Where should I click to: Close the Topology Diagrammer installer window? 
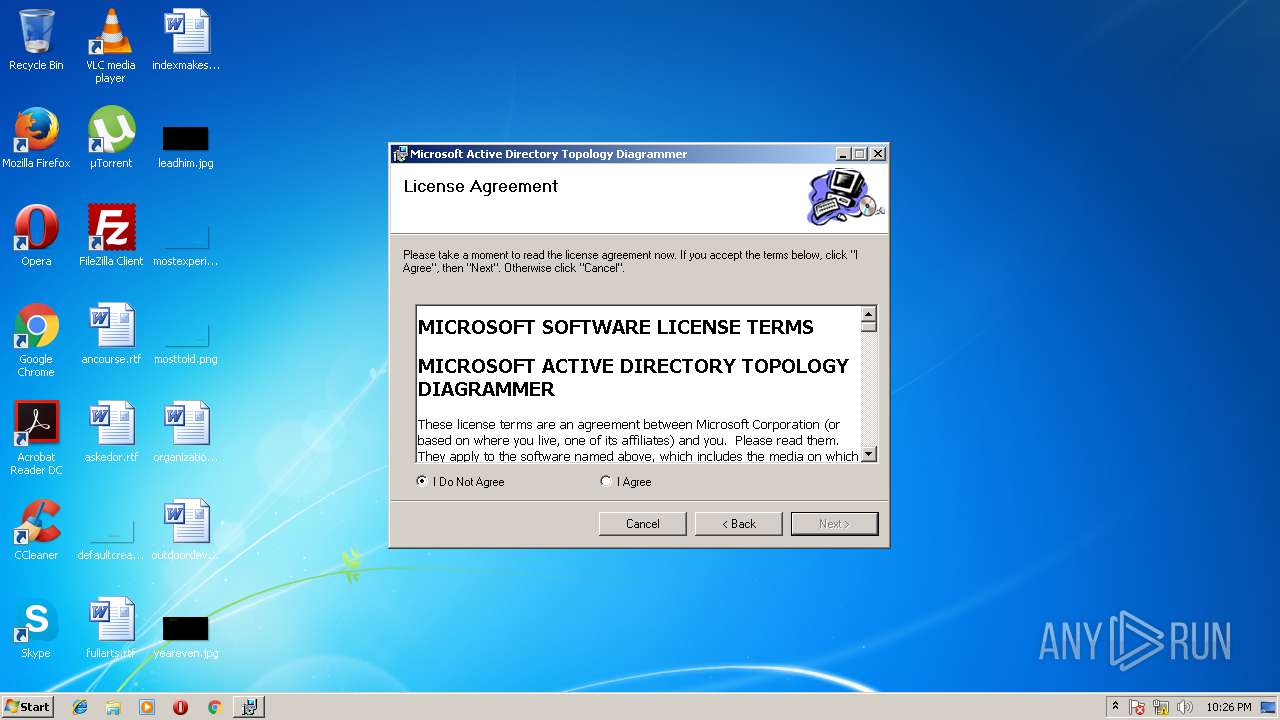click(x=877, y=154)
